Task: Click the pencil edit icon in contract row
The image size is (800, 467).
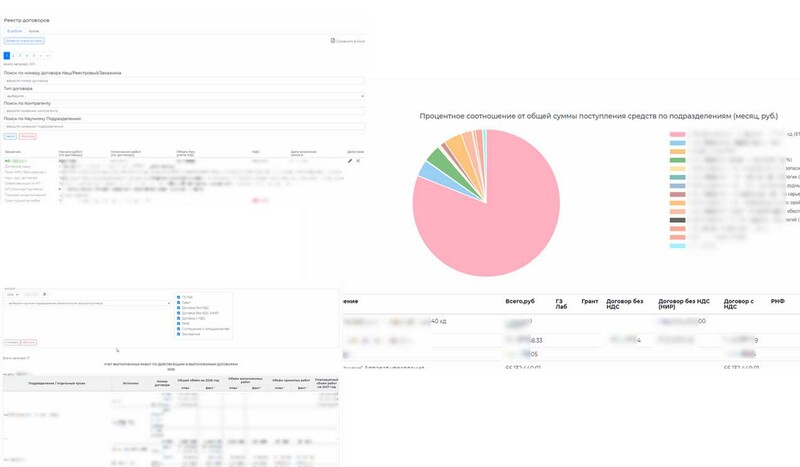Action: (x=350, y=161)
